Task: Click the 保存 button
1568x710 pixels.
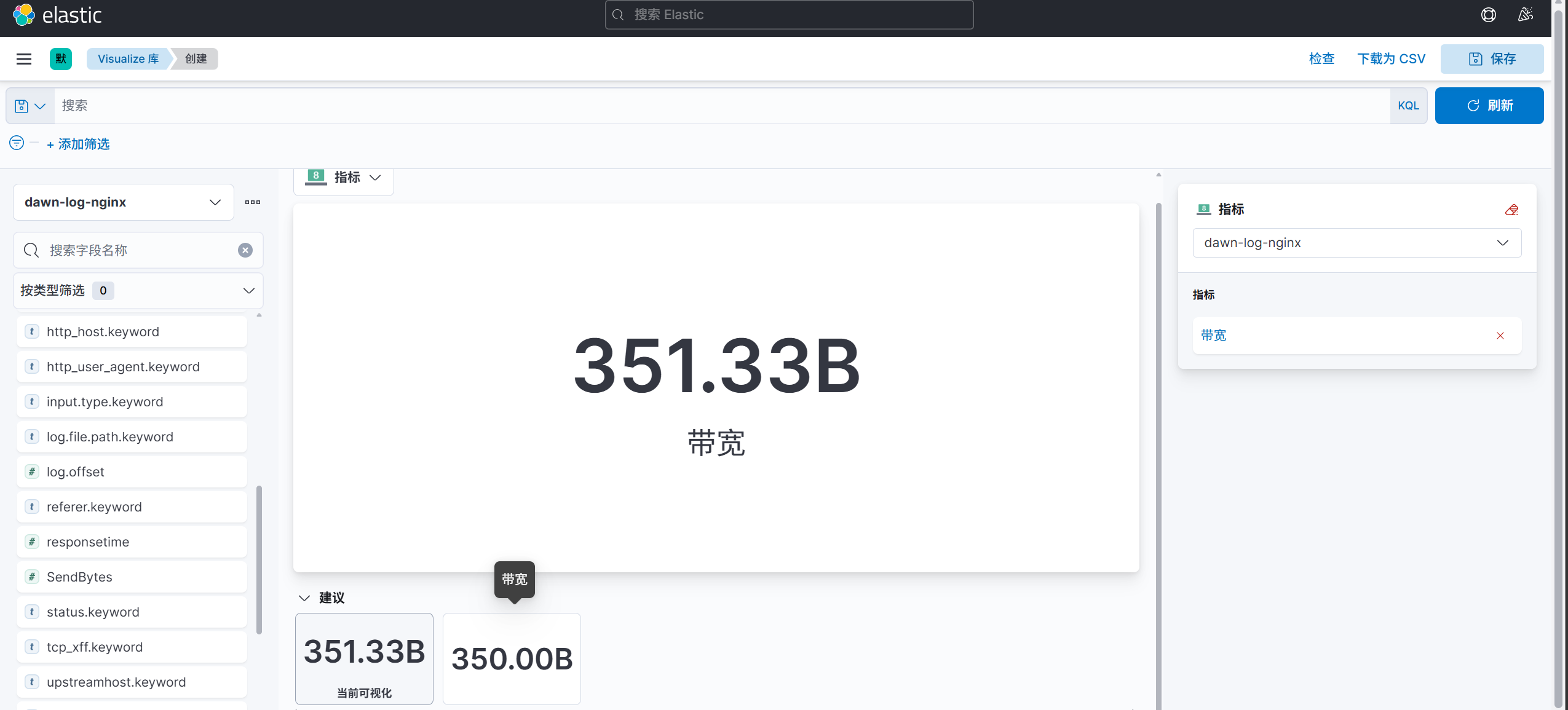Action: (x=1492, y=59)
